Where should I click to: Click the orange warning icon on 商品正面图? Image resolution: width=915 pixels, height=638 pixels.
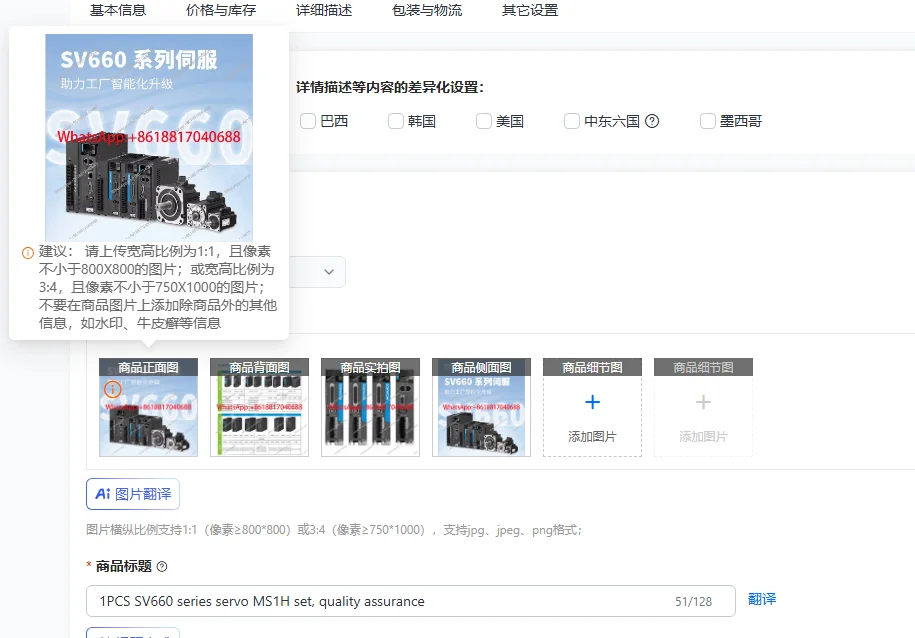point(113,389)
